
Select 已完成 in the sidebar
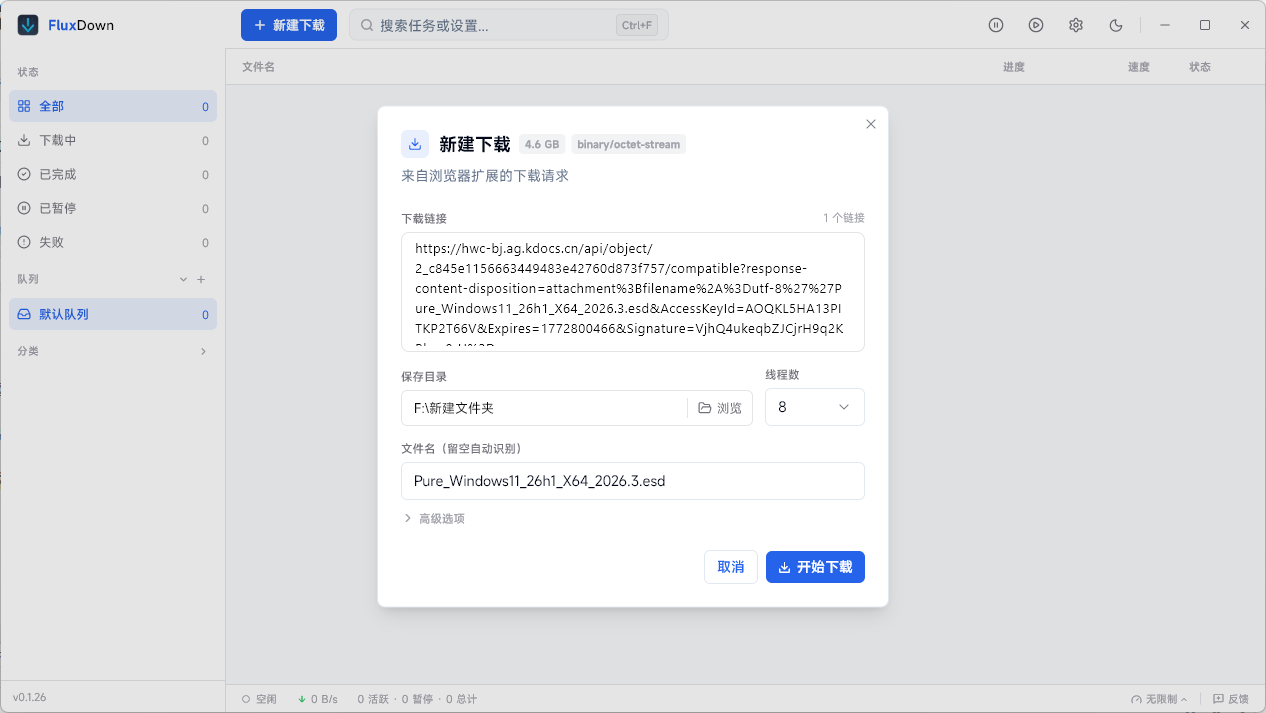58,175
